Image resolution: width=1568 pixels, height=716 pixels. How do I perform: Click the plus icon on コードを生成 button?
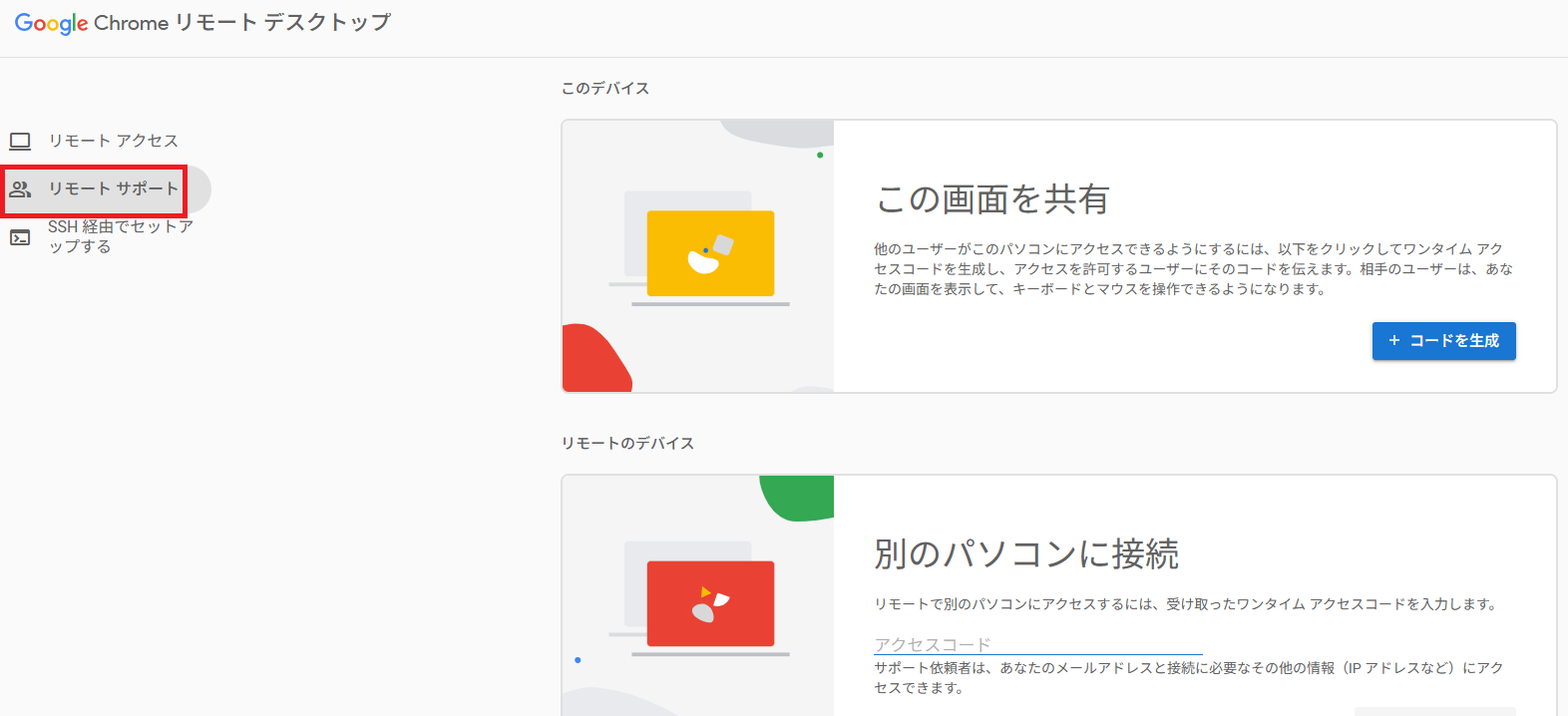point(1394,341)
